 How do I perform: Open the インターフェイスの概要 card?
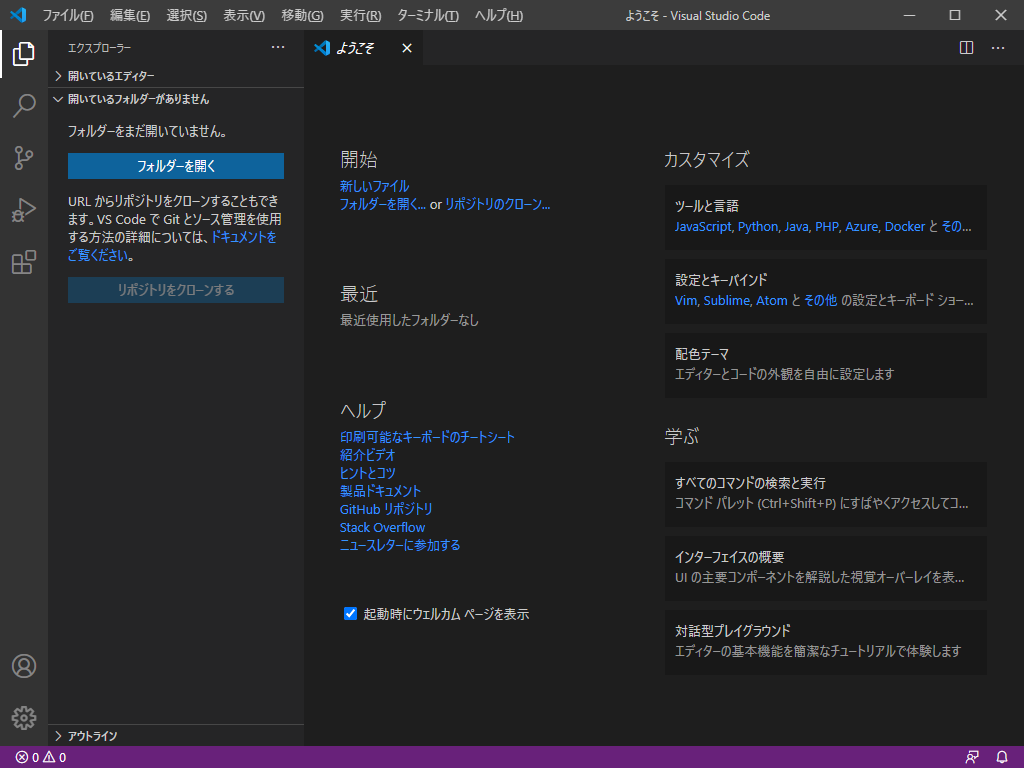tap(825, 568)
